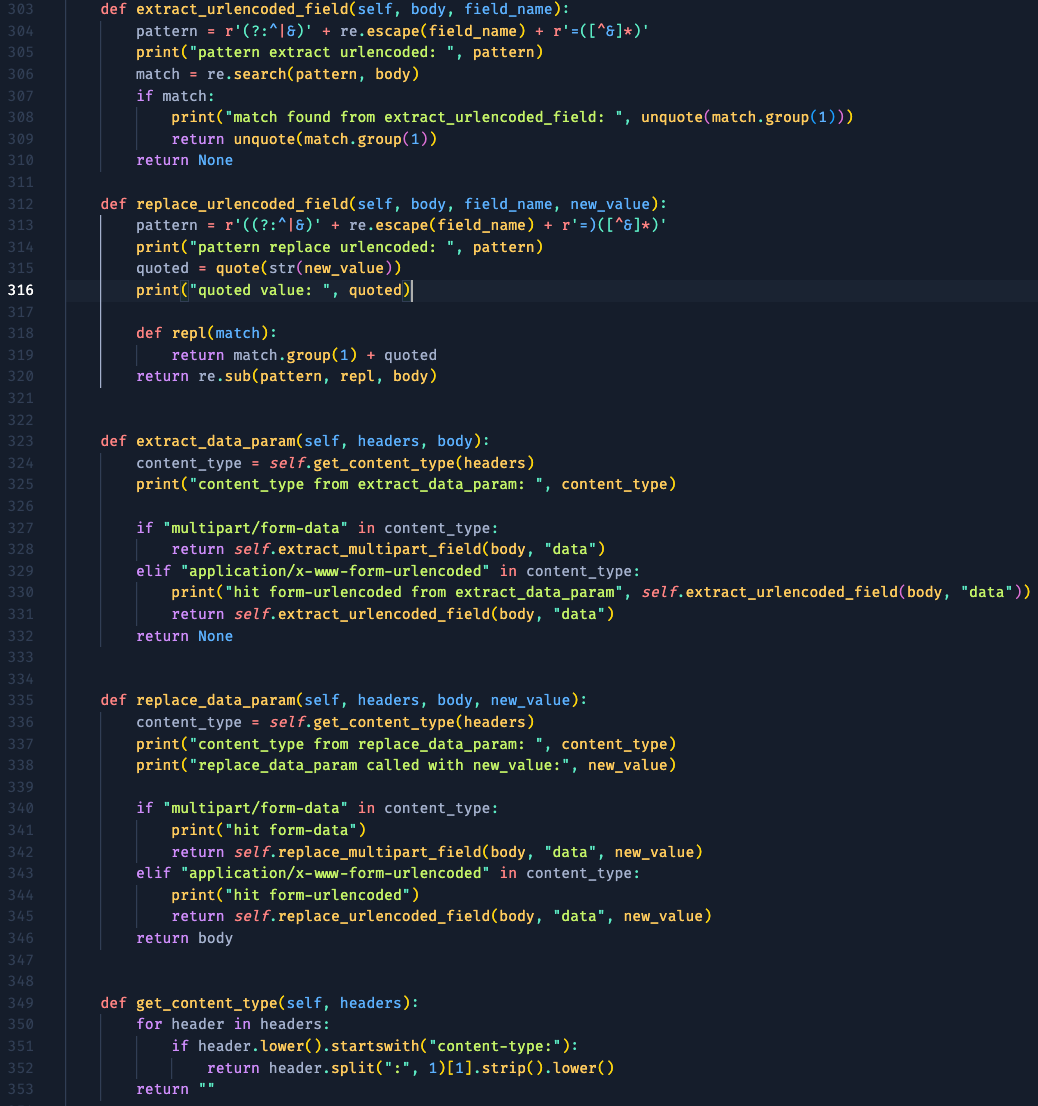The height and width of the screenshot is (1106, 1038).
Task: Click 'return None' on line 310
Action: click(x=184, y=160)
